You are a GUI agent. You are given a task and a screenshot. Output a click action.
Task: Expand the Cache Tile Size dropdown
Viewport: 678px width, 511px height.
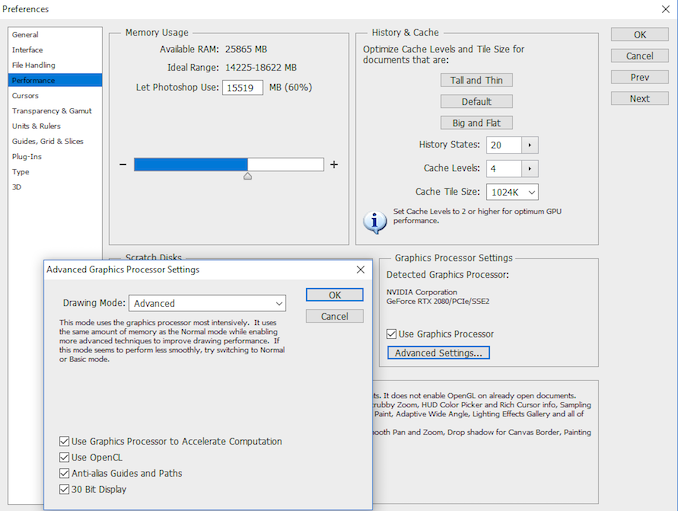[x=512, y=192]
